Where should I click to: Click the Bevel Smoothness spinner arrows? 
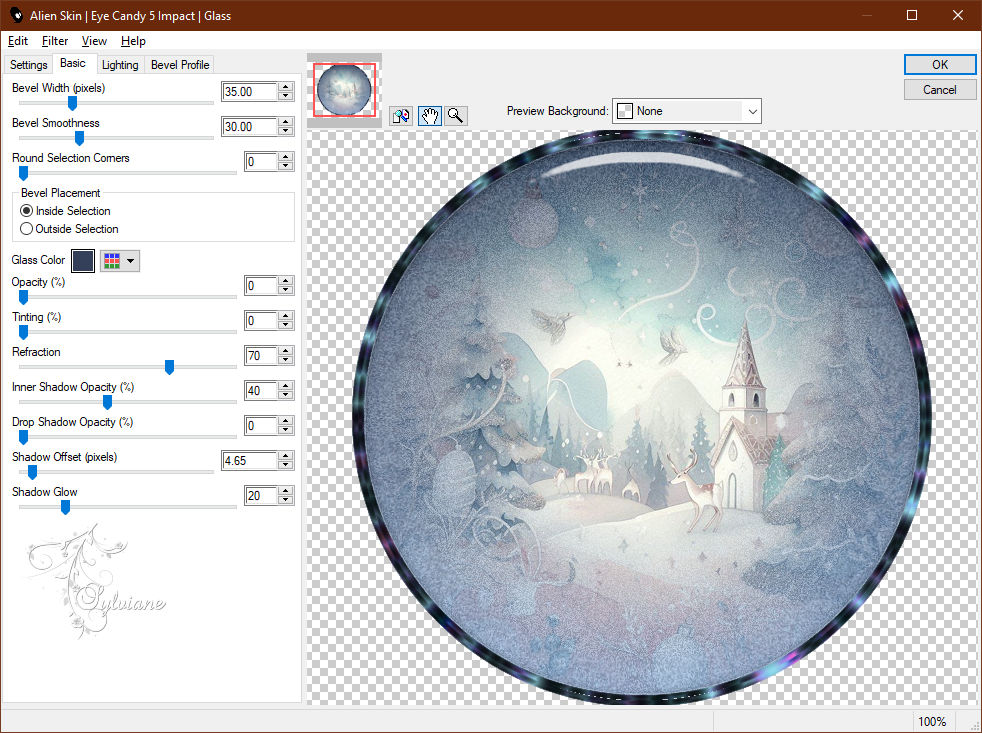(286, 127)
